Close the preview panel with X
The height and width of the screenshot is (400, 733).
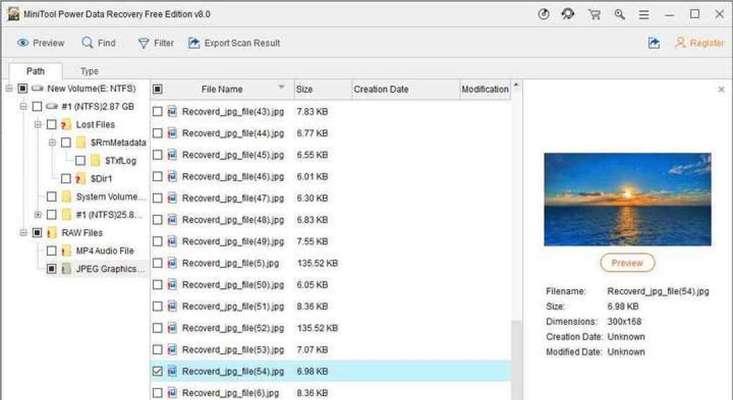(x=721, y=89)
